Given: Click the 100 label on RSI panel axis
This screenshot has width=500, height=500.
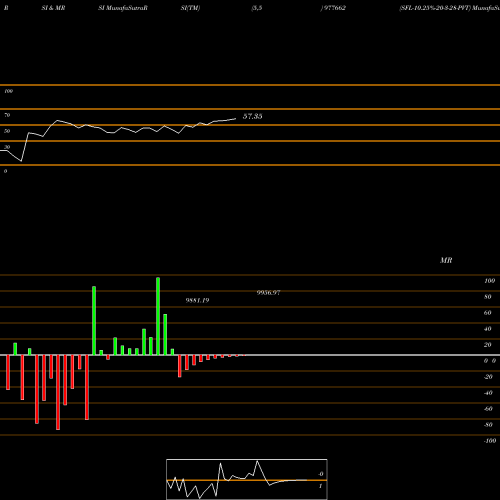Looking at the screenshot, I should pyautogui.click(x=8, y=91).
